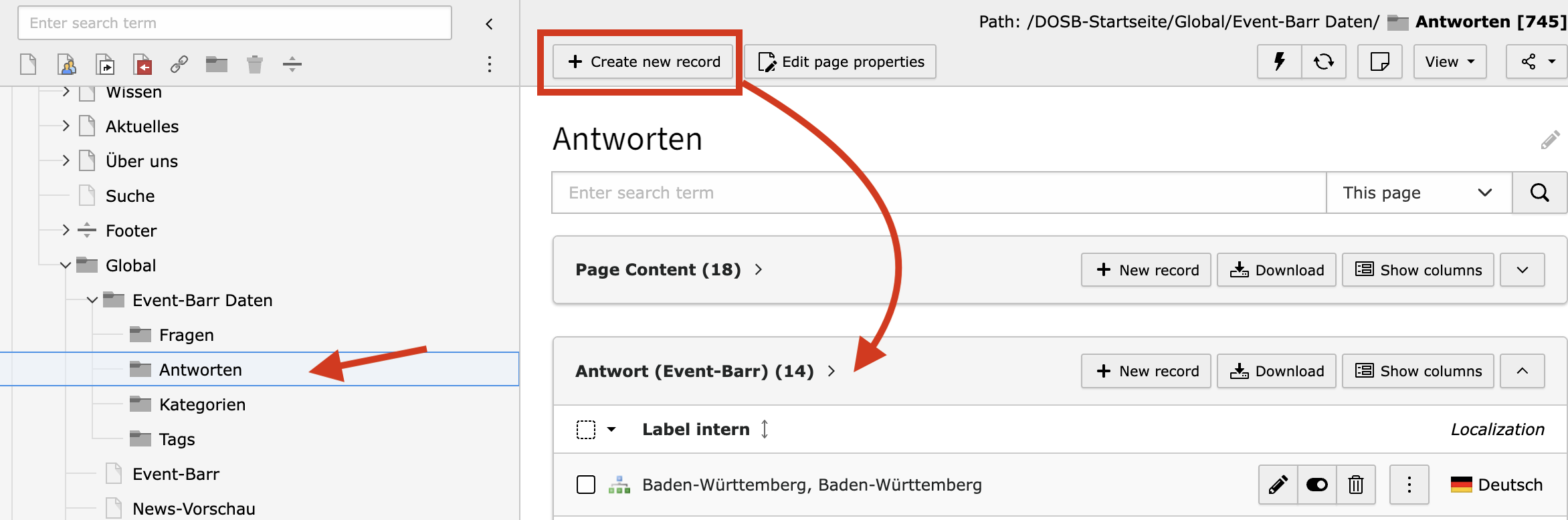Toggle the select-all checkbox in table header

tap(586, 429)
